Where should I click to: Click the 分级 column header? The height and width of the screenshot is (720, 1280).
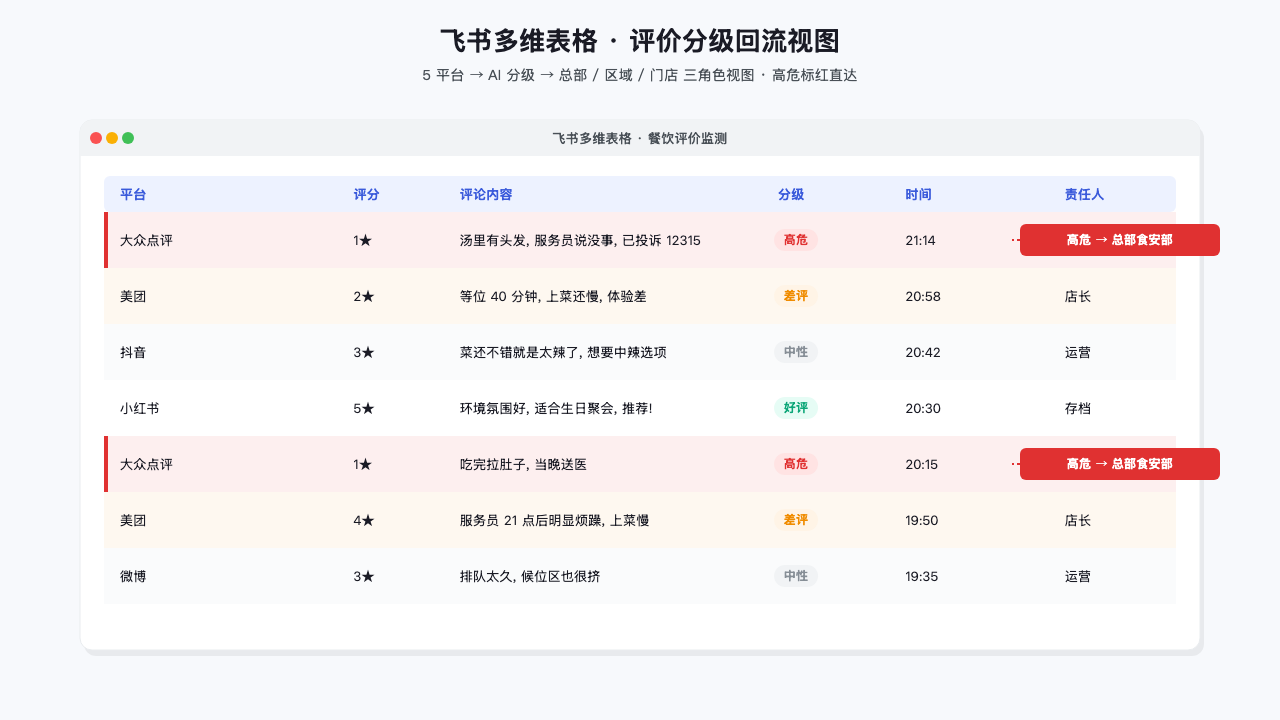[791, 195]
